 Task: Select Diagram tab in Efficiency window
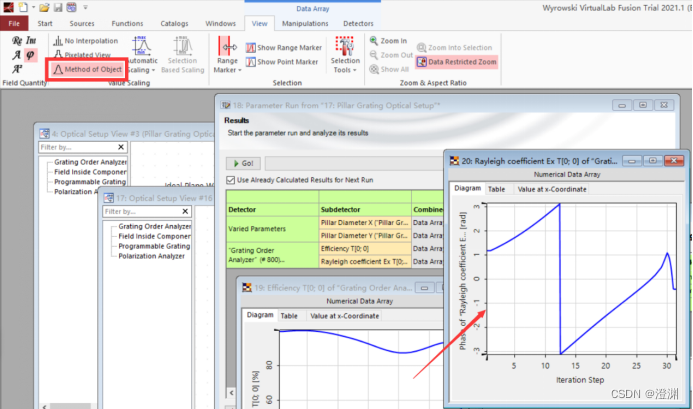(x=260, y=315)
